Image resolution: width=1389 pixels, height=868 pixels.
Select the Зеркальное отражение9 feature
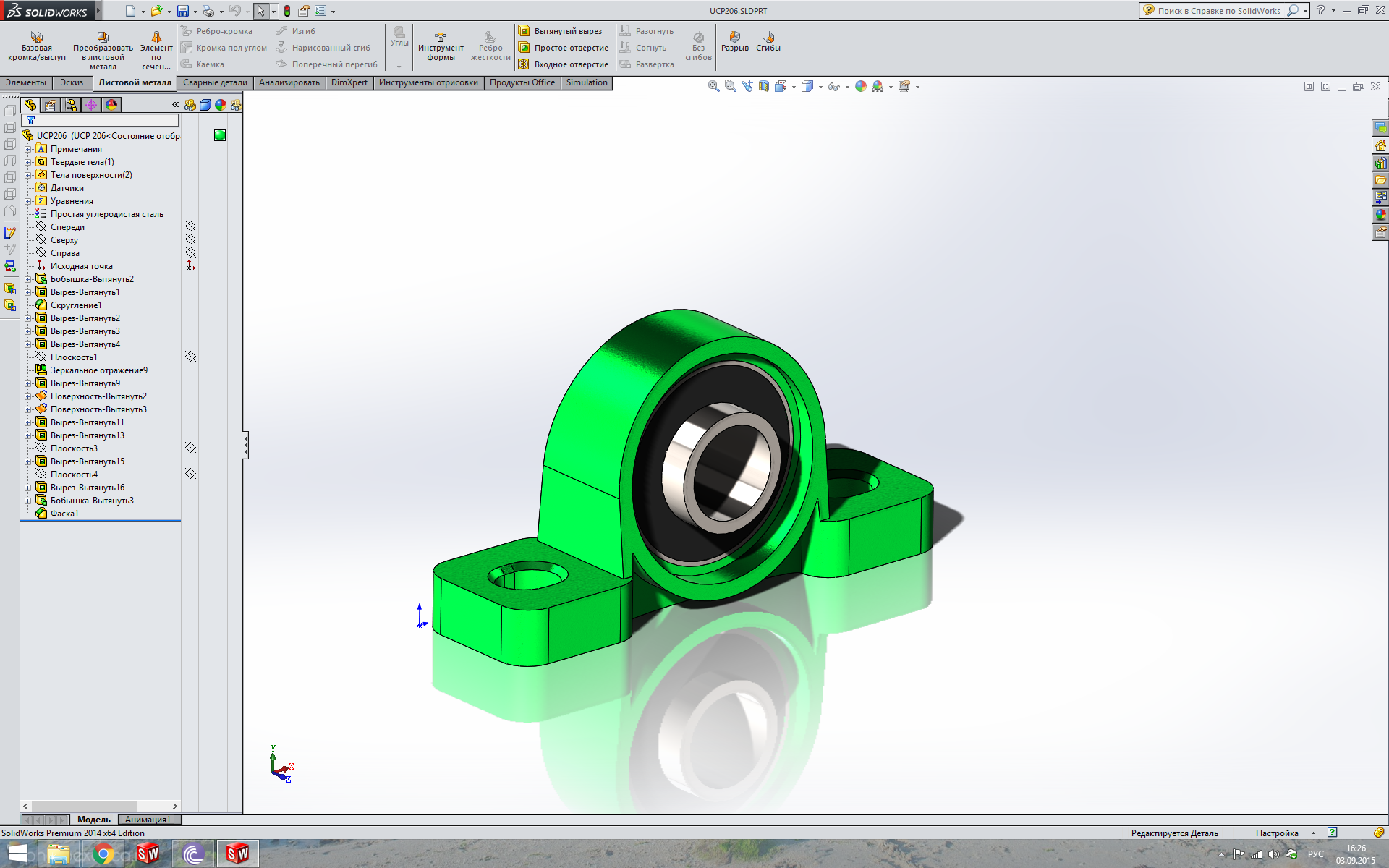tap(91, 370)
